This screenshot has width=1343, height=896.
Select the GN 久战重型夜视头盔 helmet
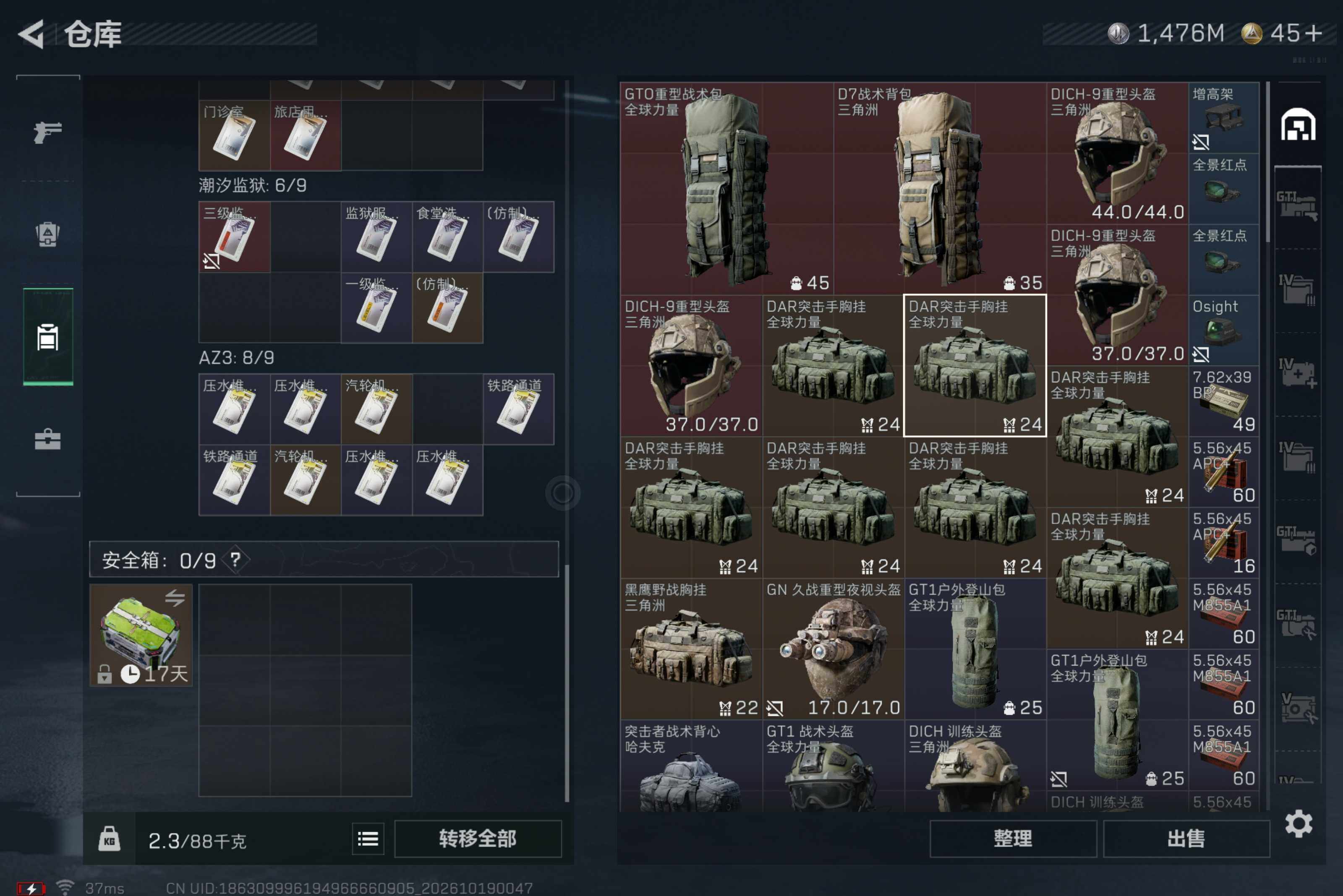(833, 649)
